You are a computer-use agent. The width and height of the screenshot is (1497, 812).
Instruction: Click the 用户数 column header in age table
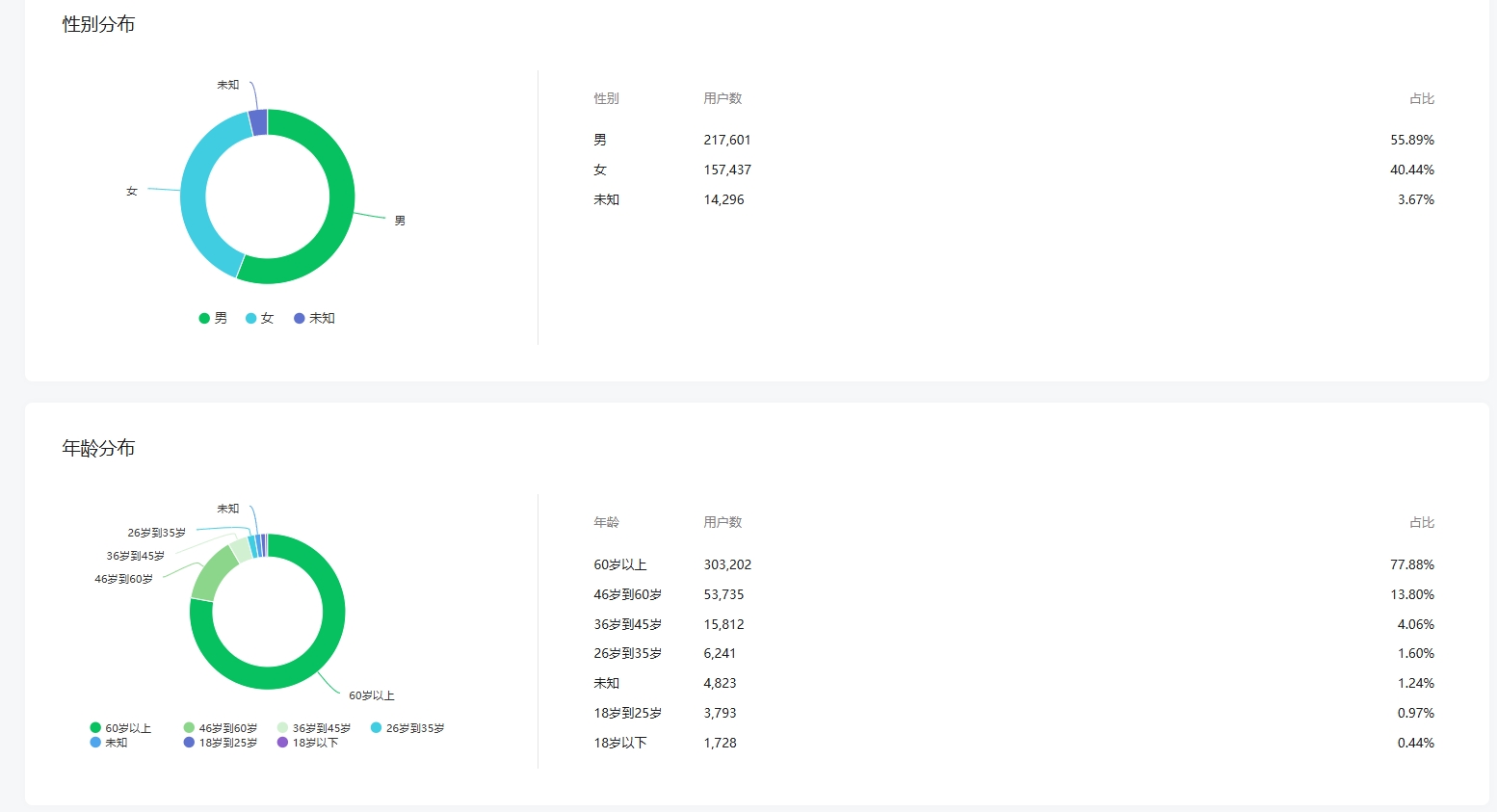point(722,522)
